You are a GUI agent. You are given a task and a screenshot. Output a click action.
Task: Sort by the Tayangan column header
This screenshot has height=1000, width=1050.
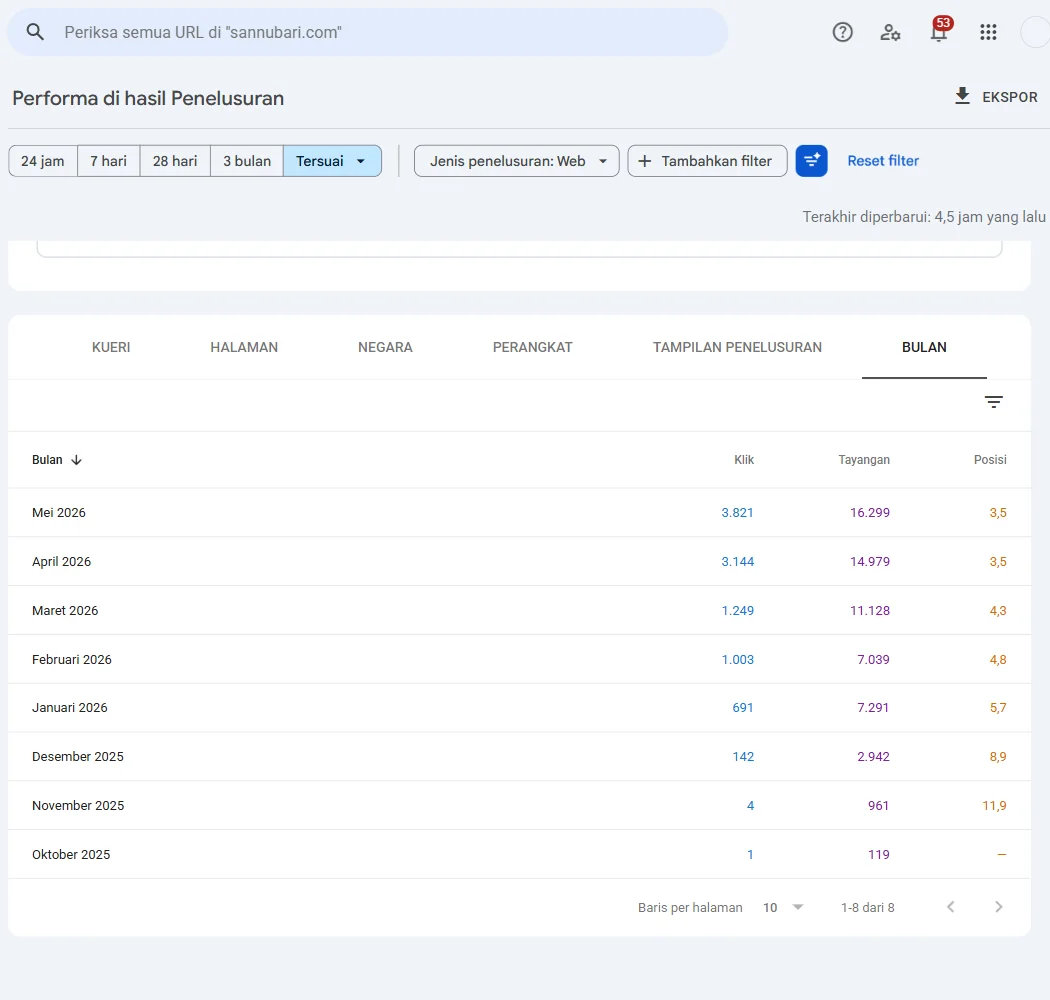(x=864, y=460)
